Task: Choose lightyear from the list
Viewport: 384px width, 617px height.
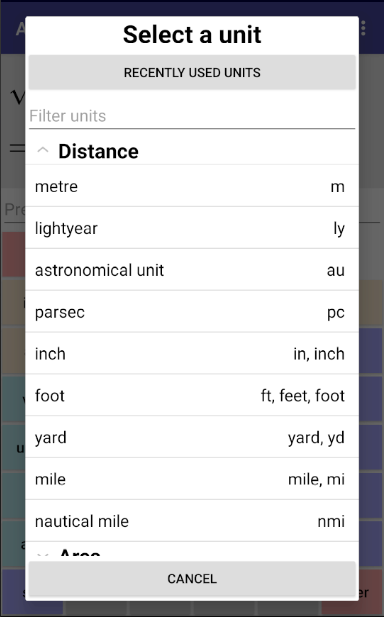Action: tap(192, 228)
